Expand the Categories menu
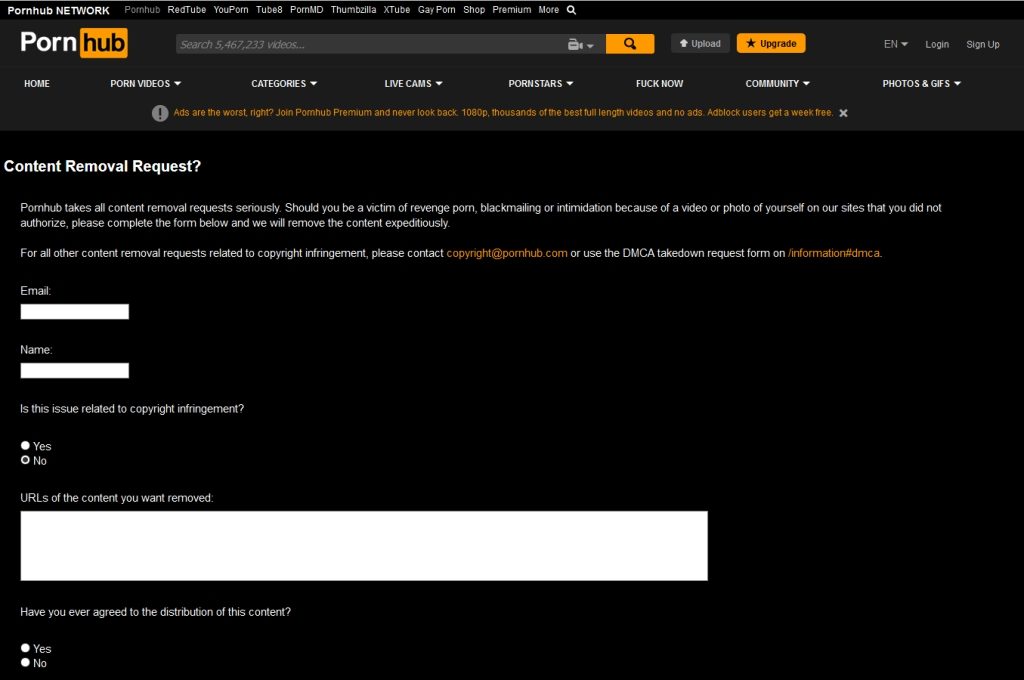 coord(284,84)
